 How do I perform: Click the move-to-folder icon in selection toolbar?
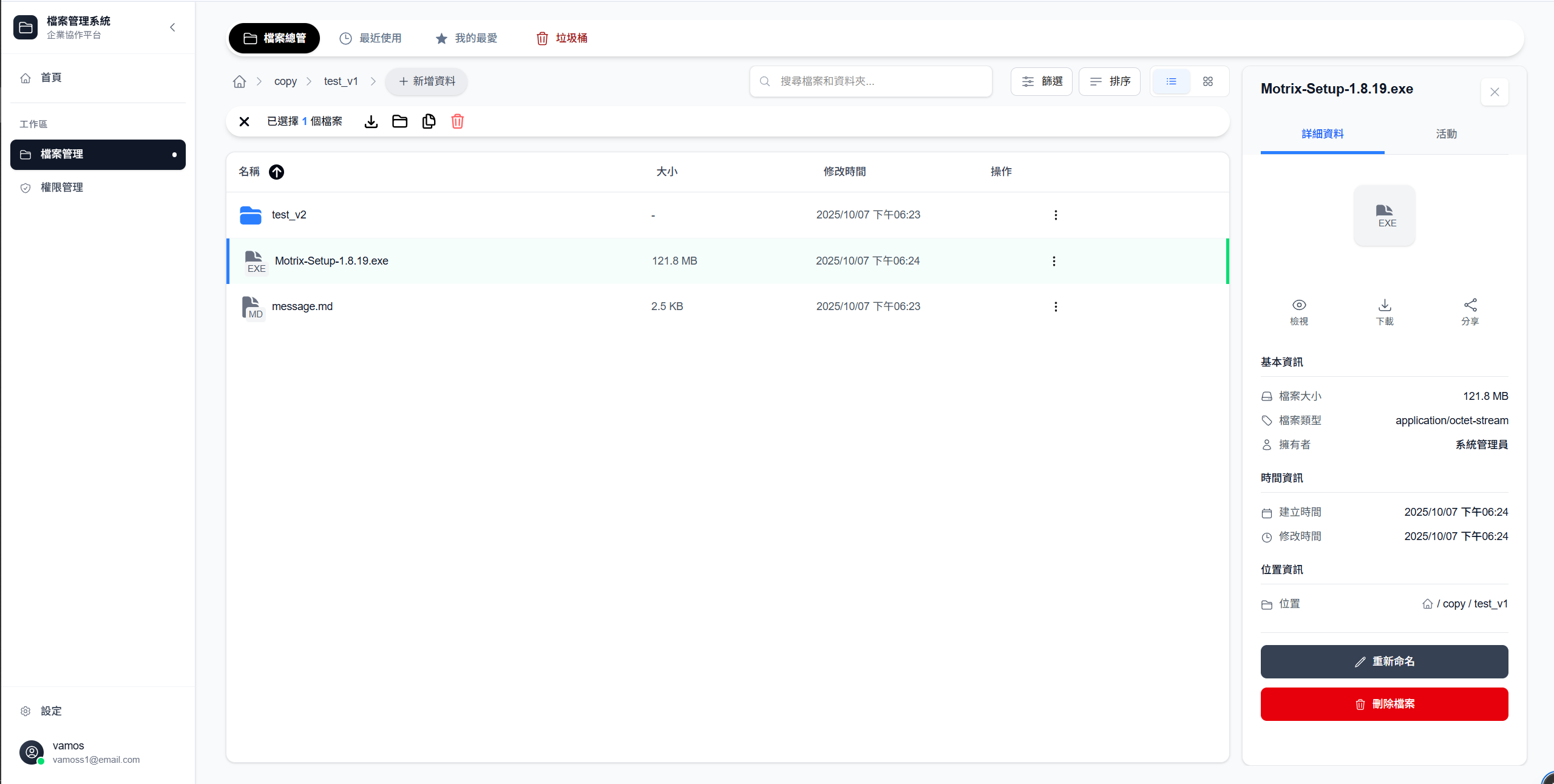(x=399, y=121)
